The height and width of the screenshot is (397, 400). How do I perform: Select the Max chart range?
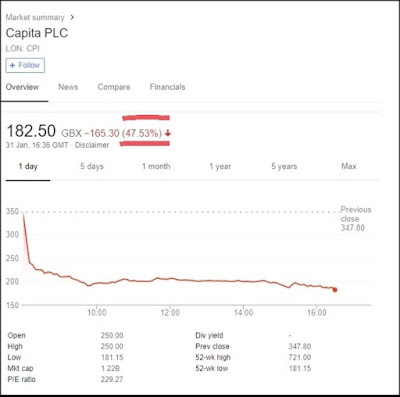point(349,166)
